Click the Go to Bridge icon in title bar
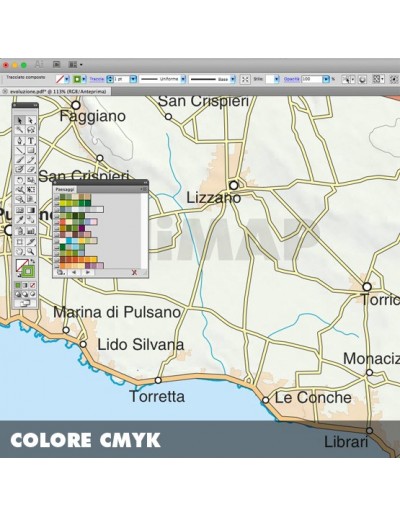Screen dimensions: 400x517 [56, 64]
